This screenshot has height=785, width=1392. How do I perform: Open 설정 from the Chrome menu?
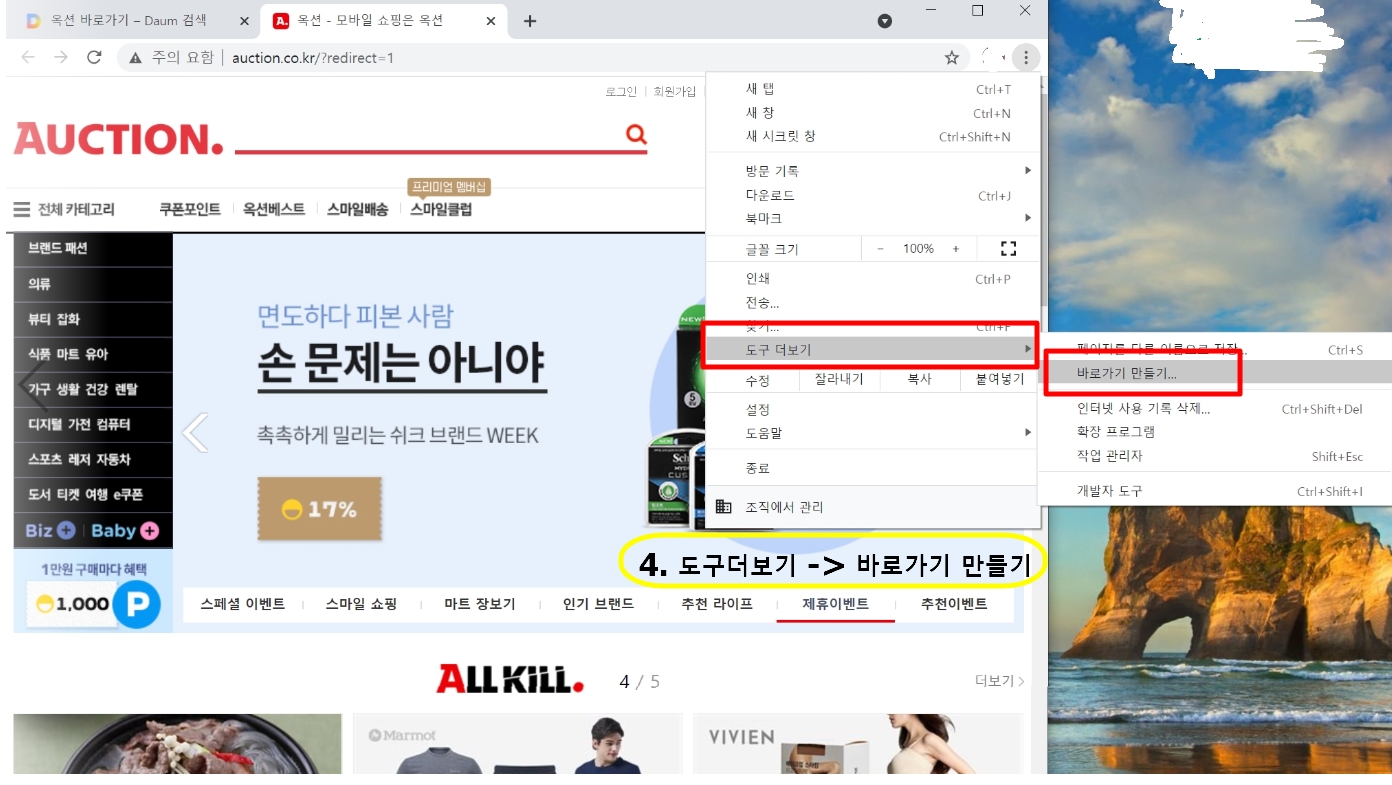pyautogui.click(x=873, y=410)
